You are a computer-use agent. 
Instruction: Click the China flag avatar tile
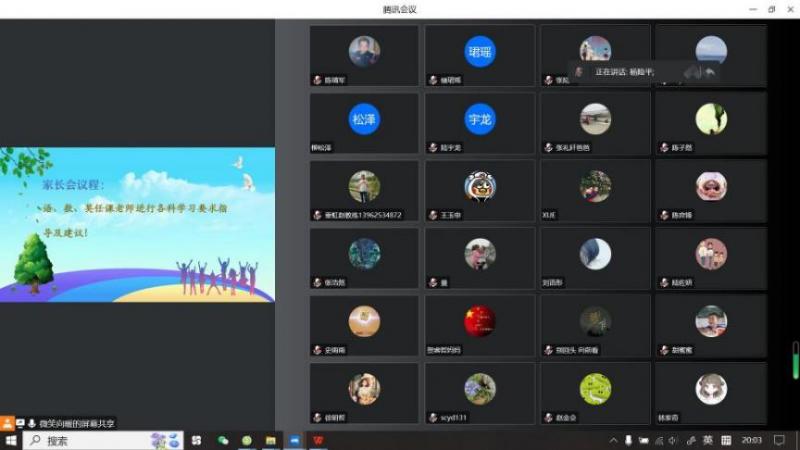480,321
